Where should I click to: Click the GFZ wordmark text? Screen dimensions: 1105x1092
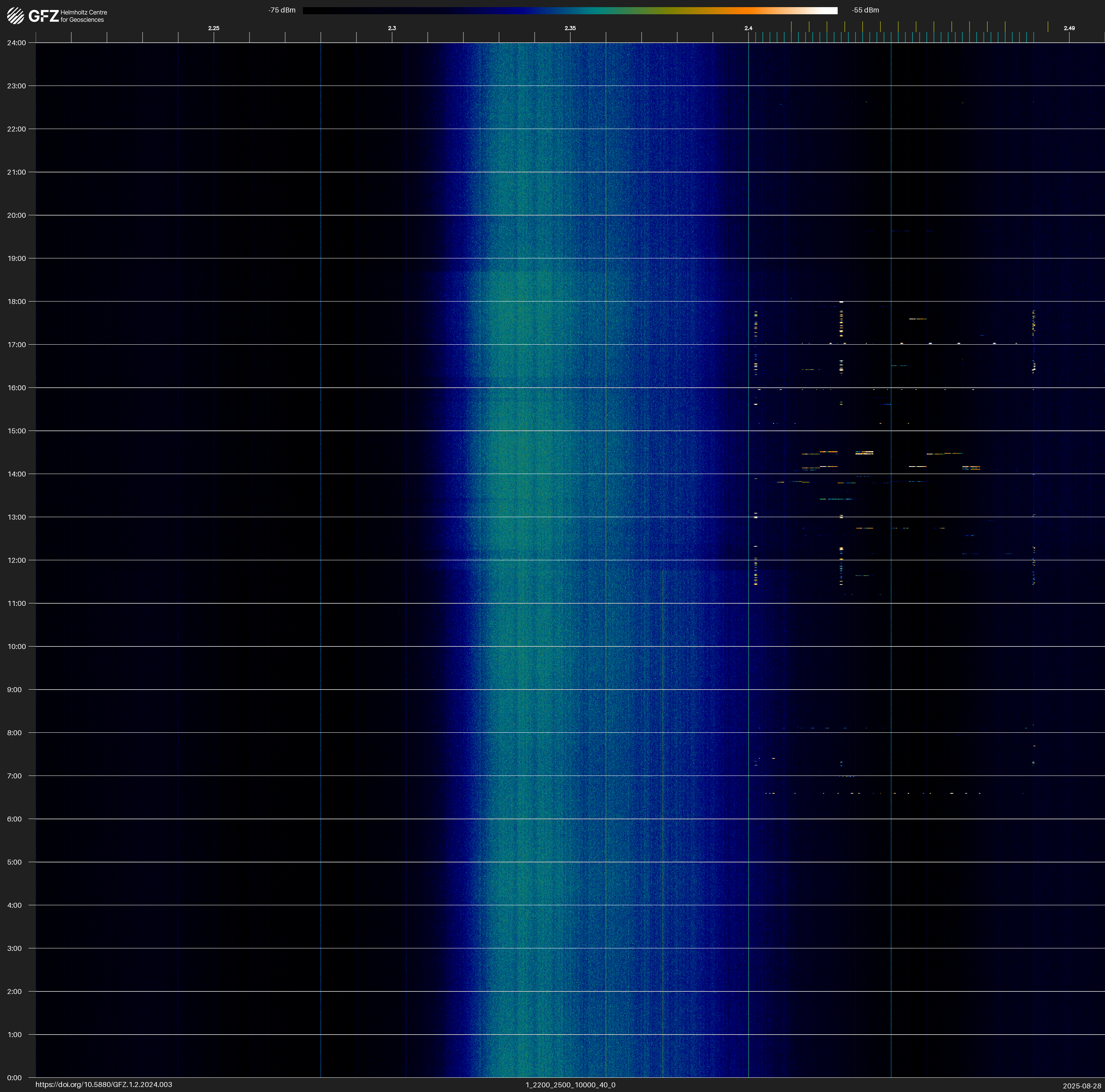[43, 16]
